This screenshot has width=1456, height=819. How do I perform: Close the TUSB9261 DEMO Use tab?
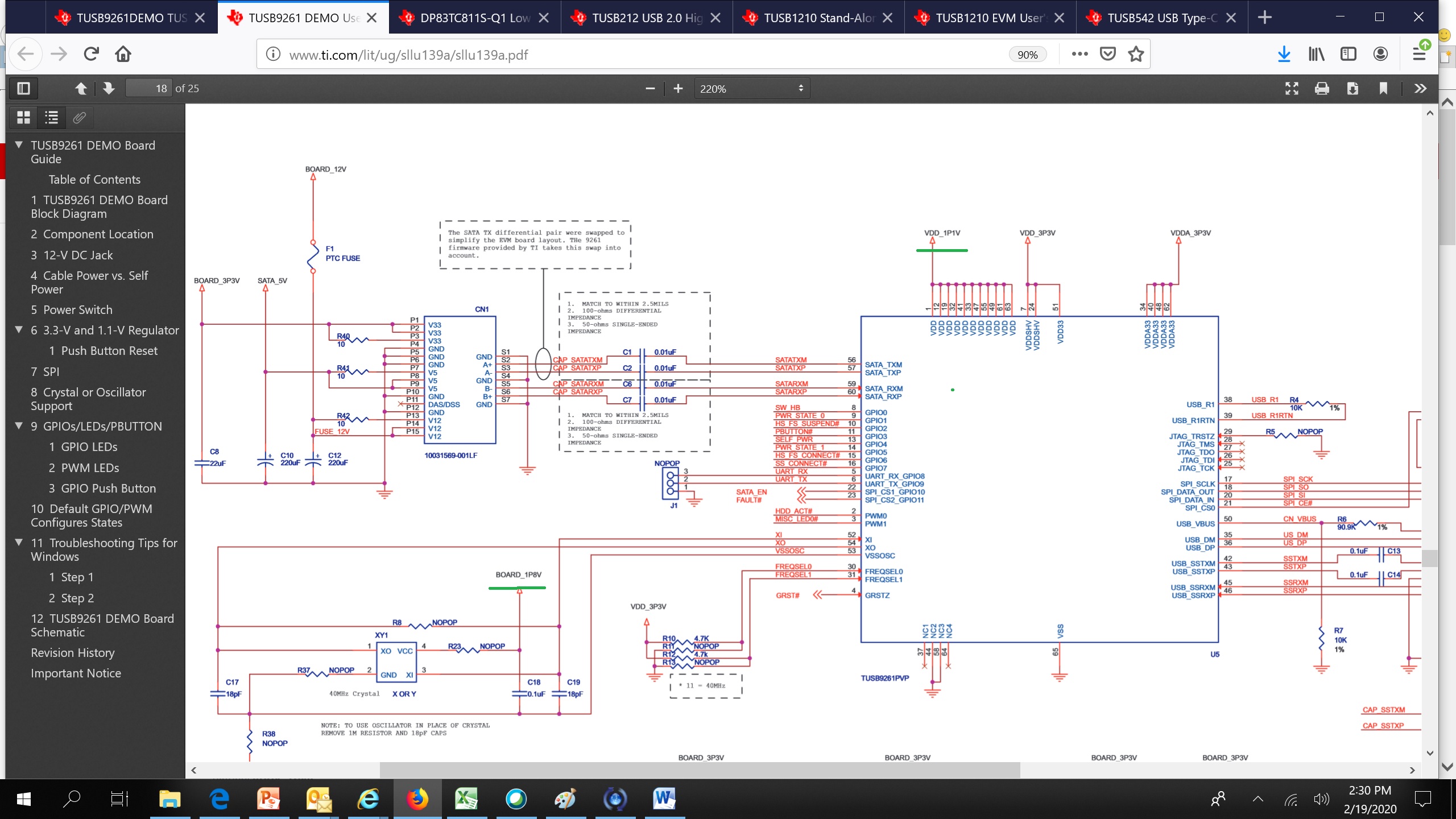click(371, 18)
